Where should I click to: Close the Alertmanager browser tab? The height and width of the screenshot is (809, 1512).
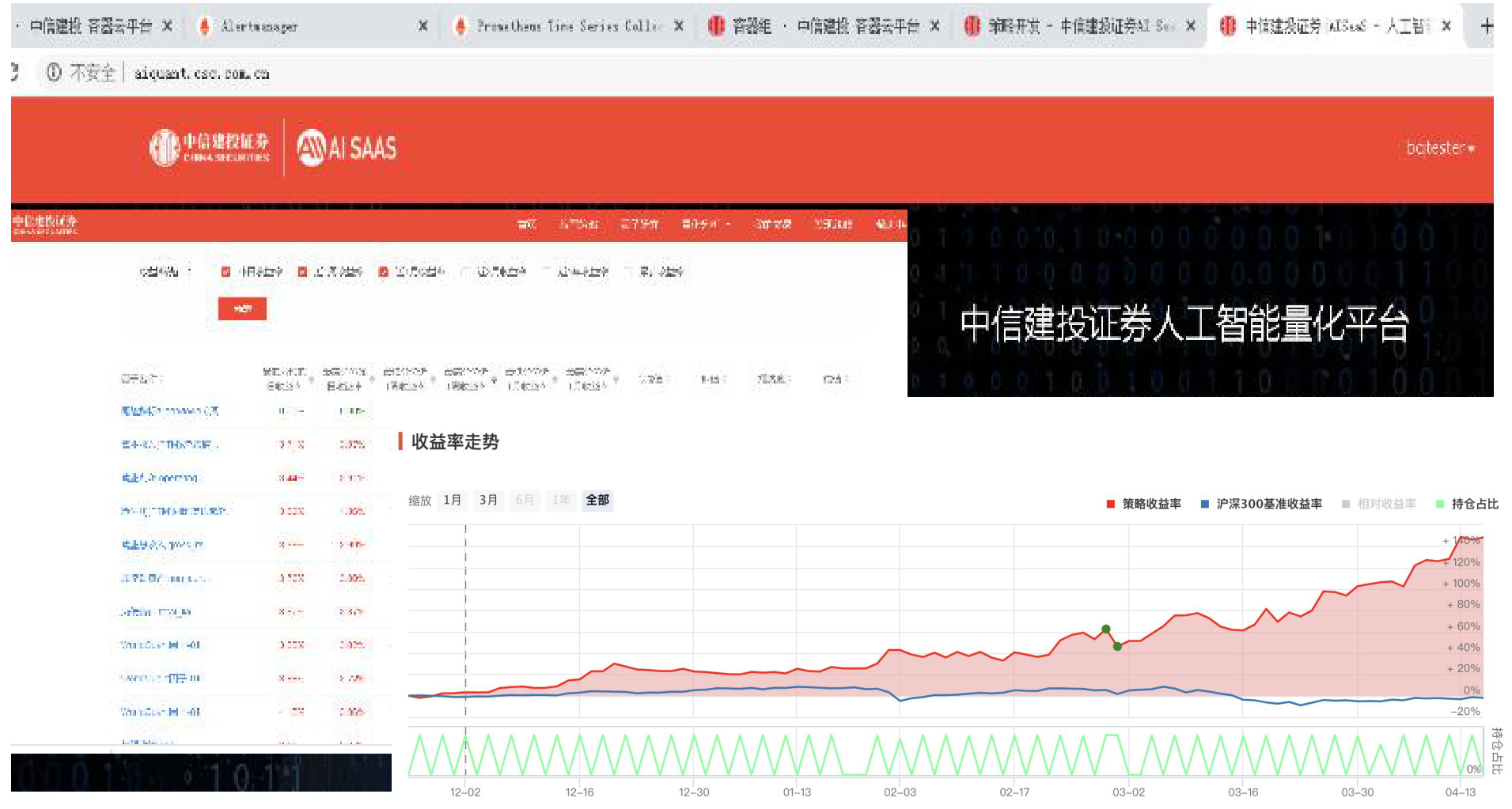[x=423, y=26]
